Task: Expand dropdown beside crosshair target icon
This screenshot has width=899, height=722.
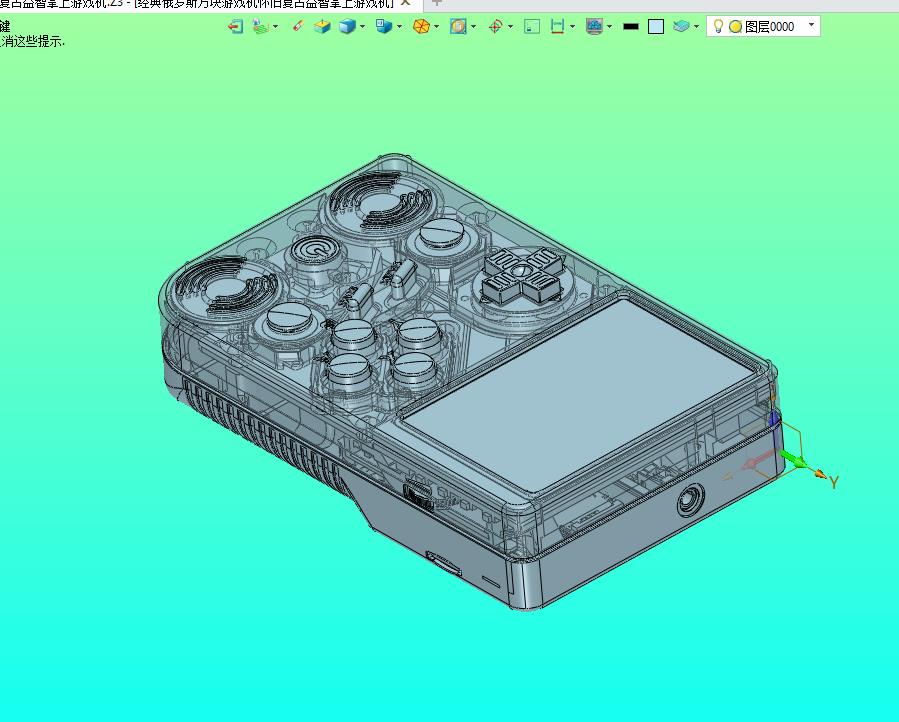Action: 510,26
